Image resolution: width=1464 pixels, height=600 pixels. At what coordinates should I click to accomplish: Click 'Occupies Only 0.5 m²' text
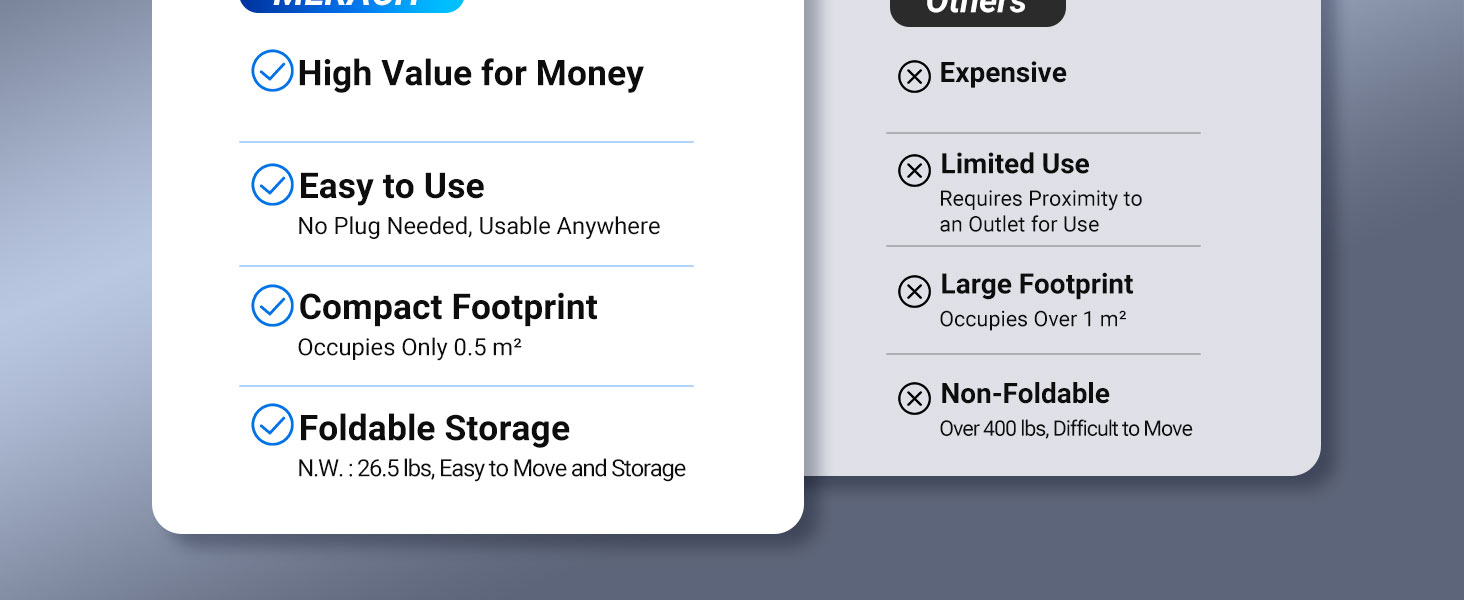click(410, 348)
